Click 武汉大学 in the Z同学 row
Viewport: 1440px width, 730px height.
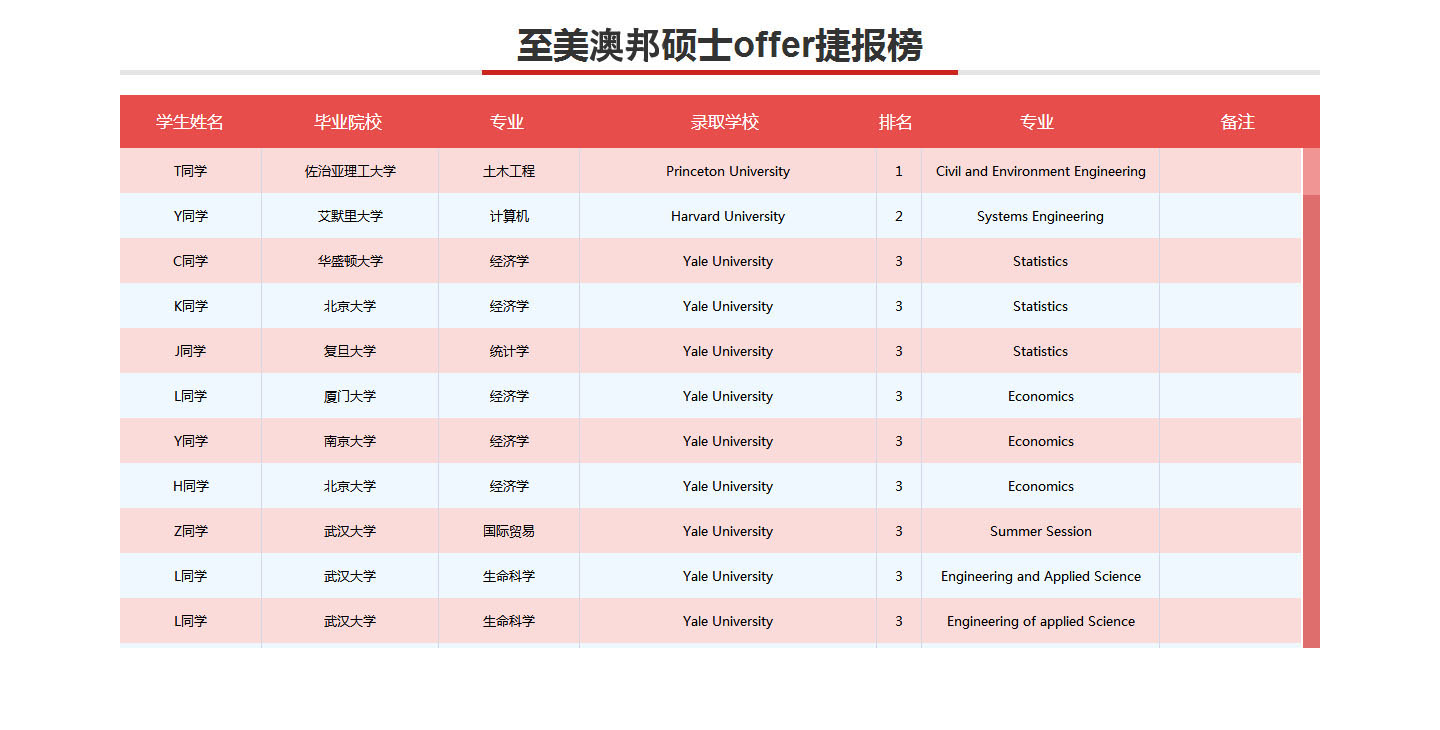pos(350,531)
